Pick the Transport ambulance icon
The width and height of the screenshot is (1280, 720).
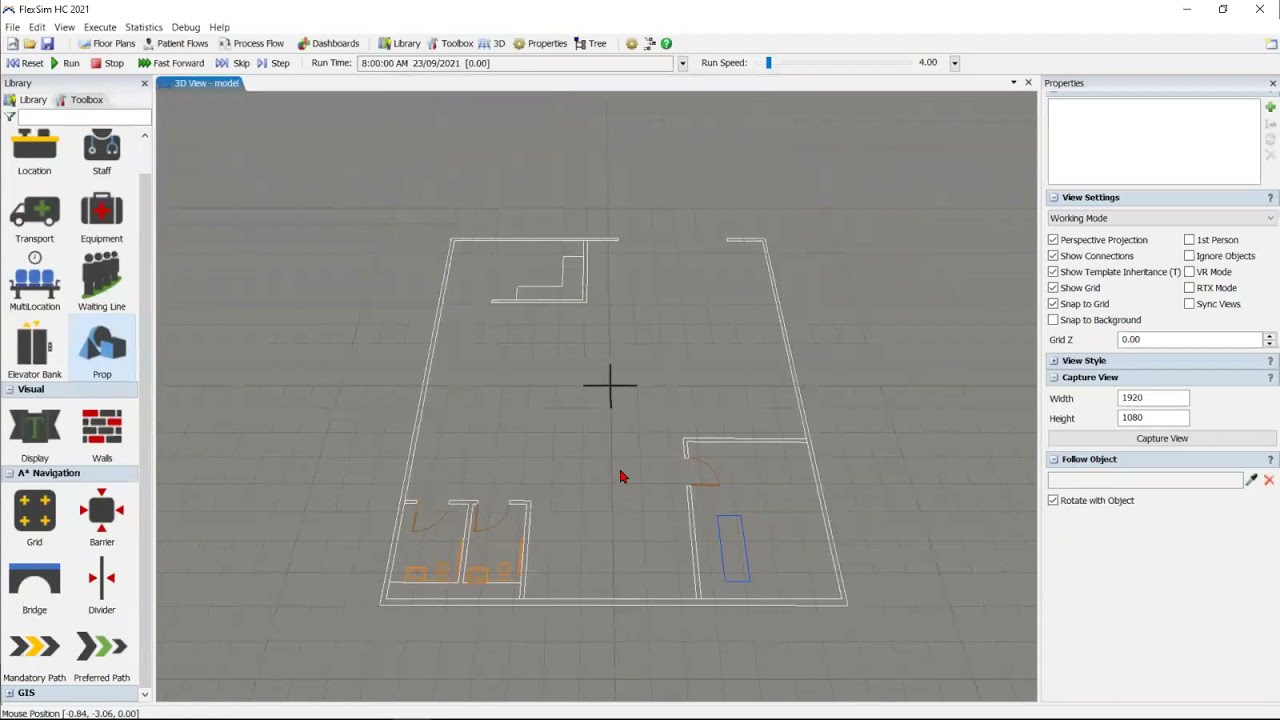click(x=34, y=219)
